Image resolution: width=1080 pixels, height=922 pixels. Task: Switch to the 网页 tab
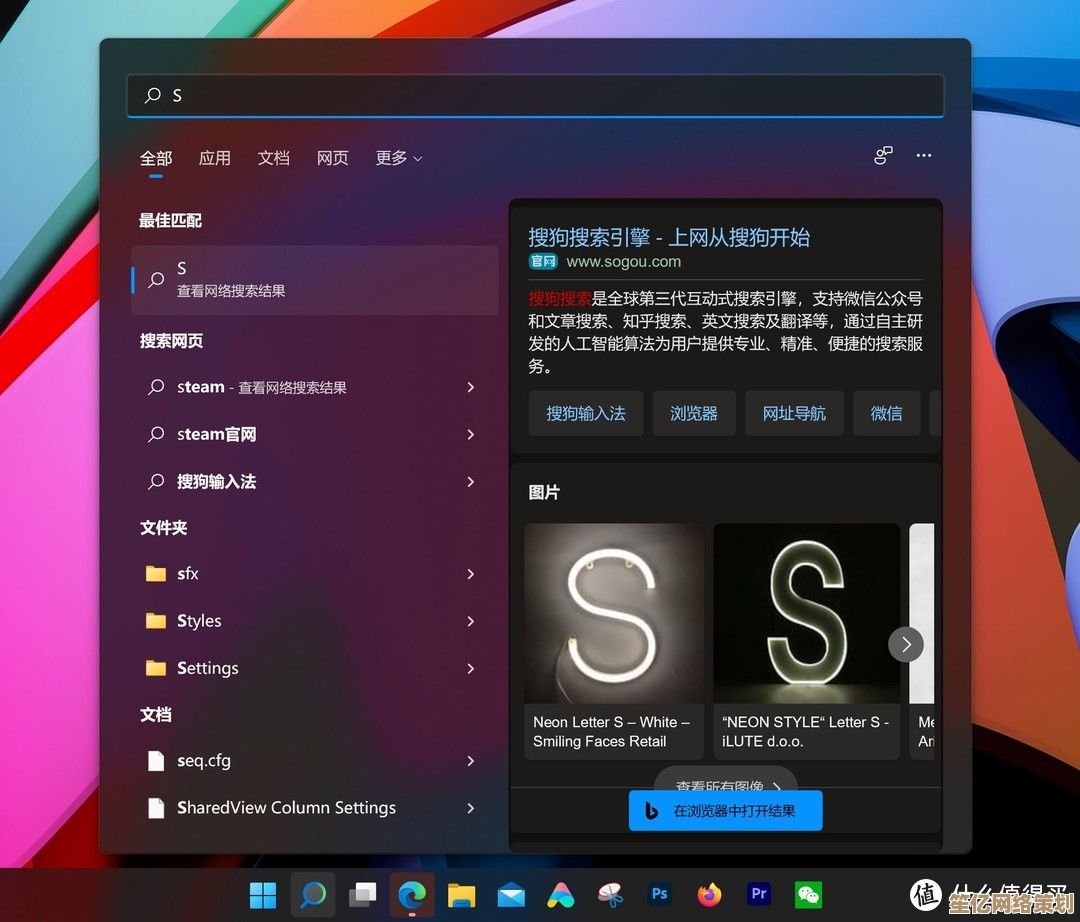(333, 158)
